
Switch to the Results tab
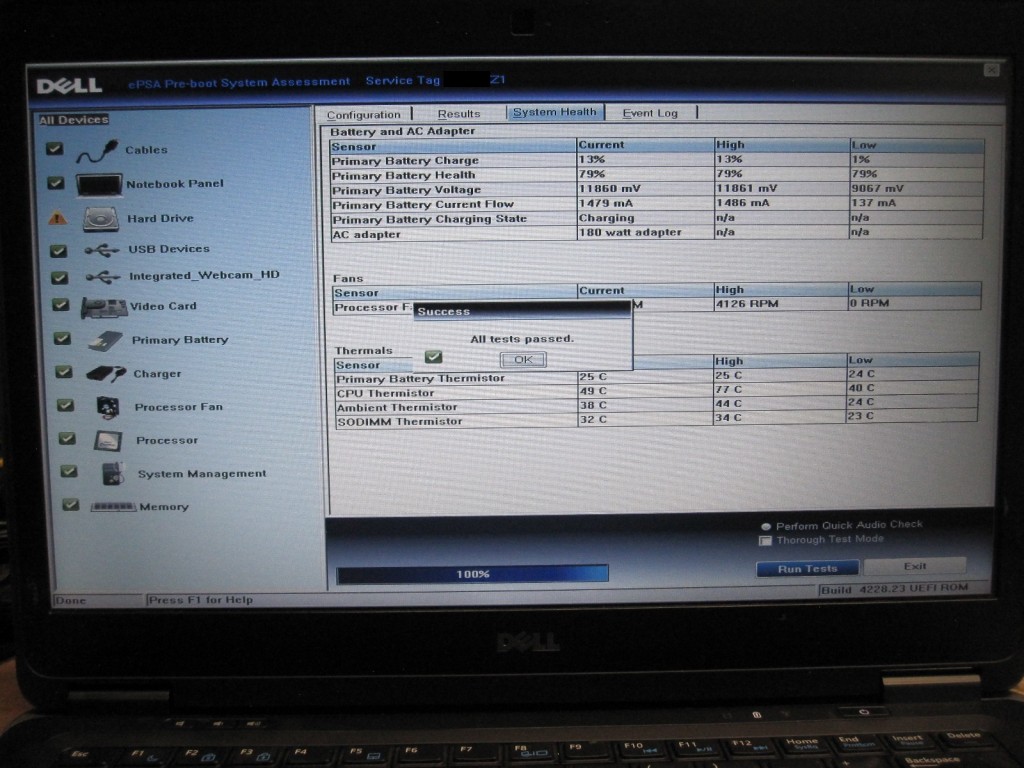pyautogui.click(x=459, y=114)
